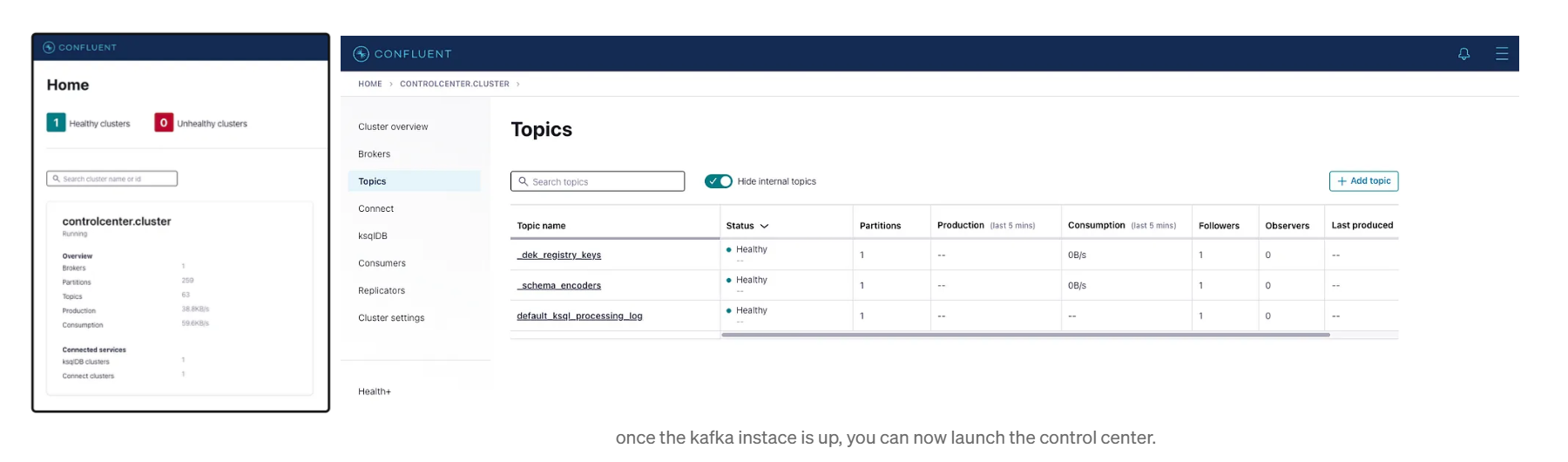Viewport: 1568px width, 462px height.
Task: Click the plus icon on Add topic
Action: tap(1342, 181)
